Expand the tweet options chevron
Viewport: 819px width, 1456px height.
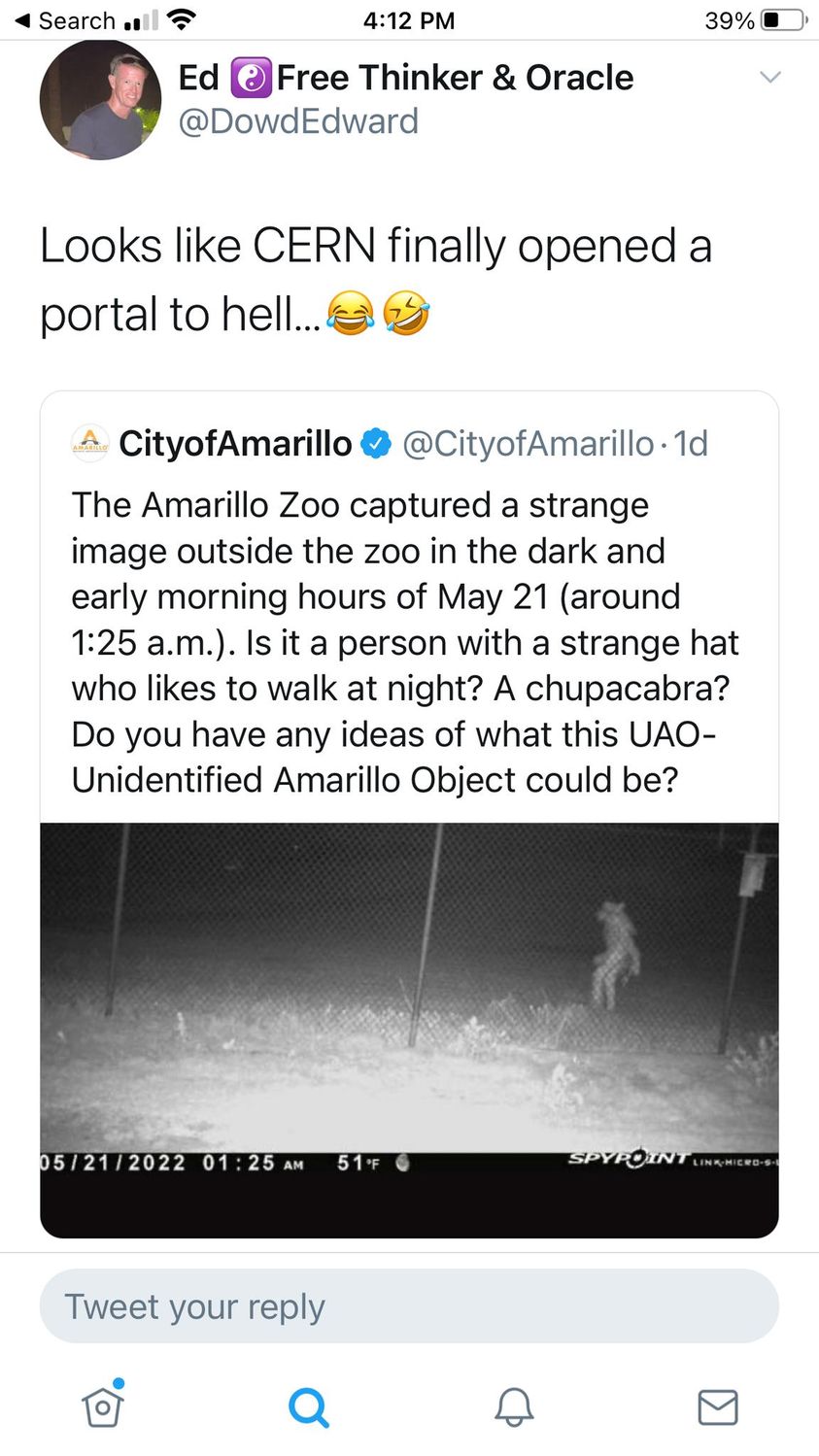(x=769, y=77)
